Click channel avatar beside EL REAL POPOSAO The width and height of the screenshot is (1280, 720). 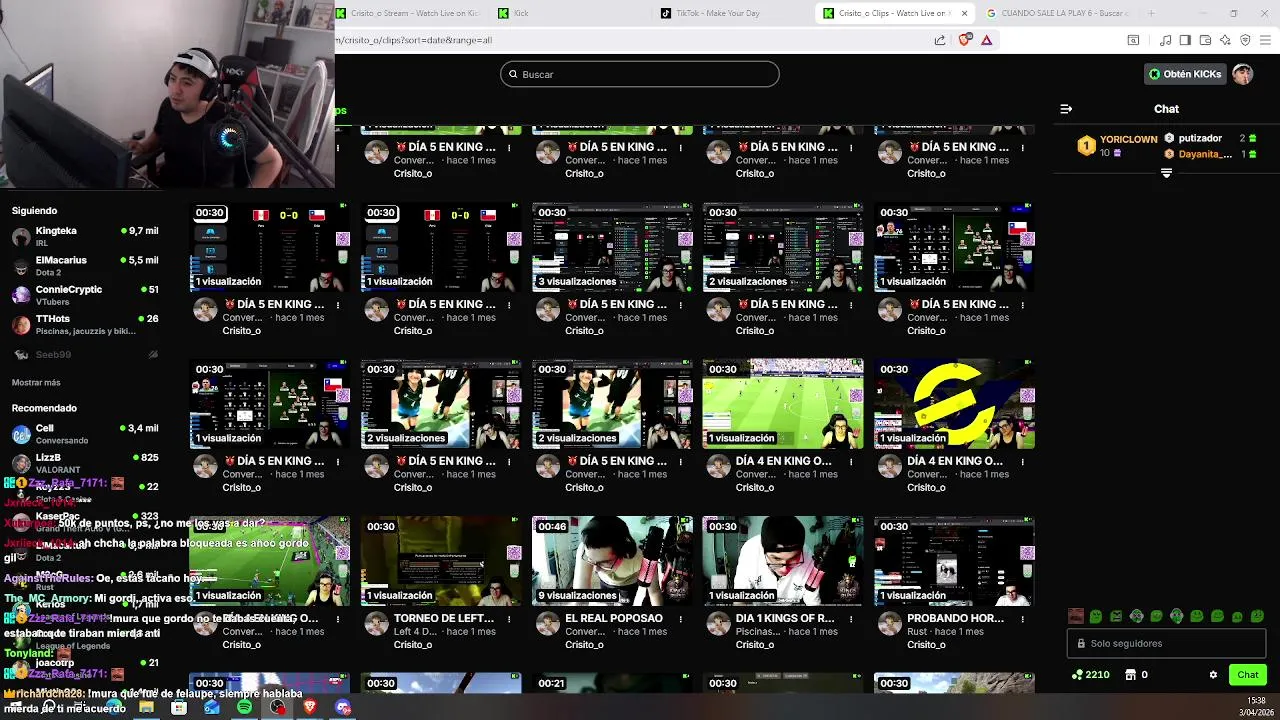[x=547, y=624]
